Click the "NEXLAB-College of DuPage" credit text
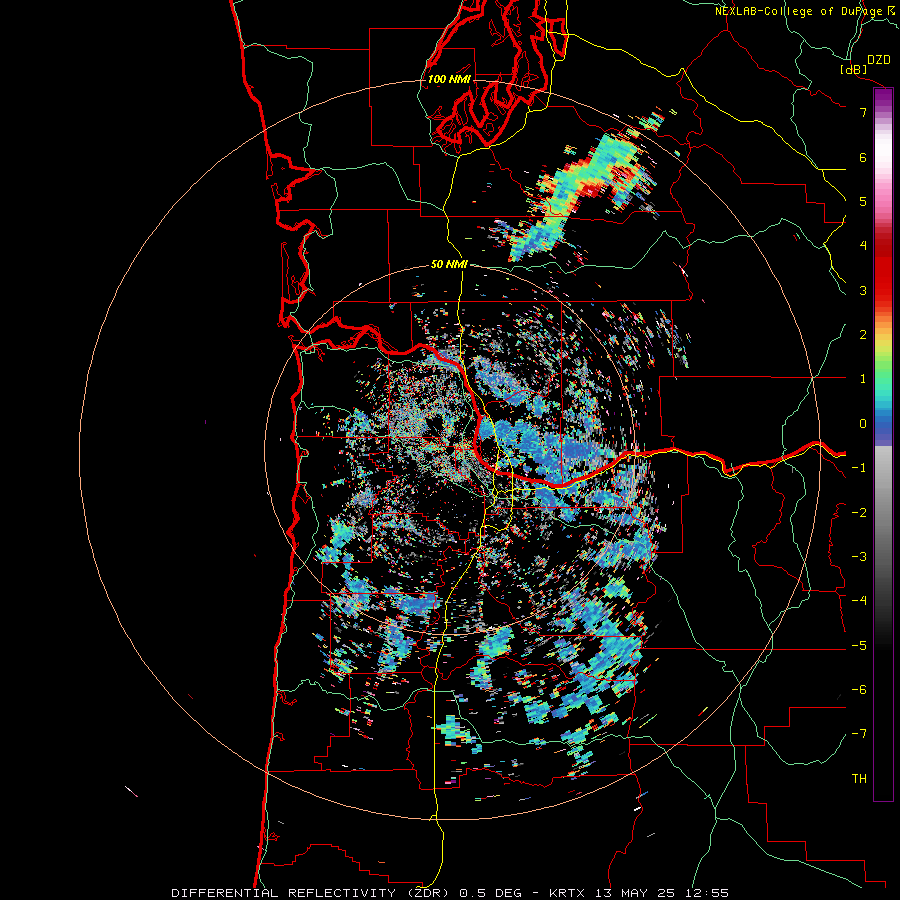900x900 pixels. click(x=799, y=11)
